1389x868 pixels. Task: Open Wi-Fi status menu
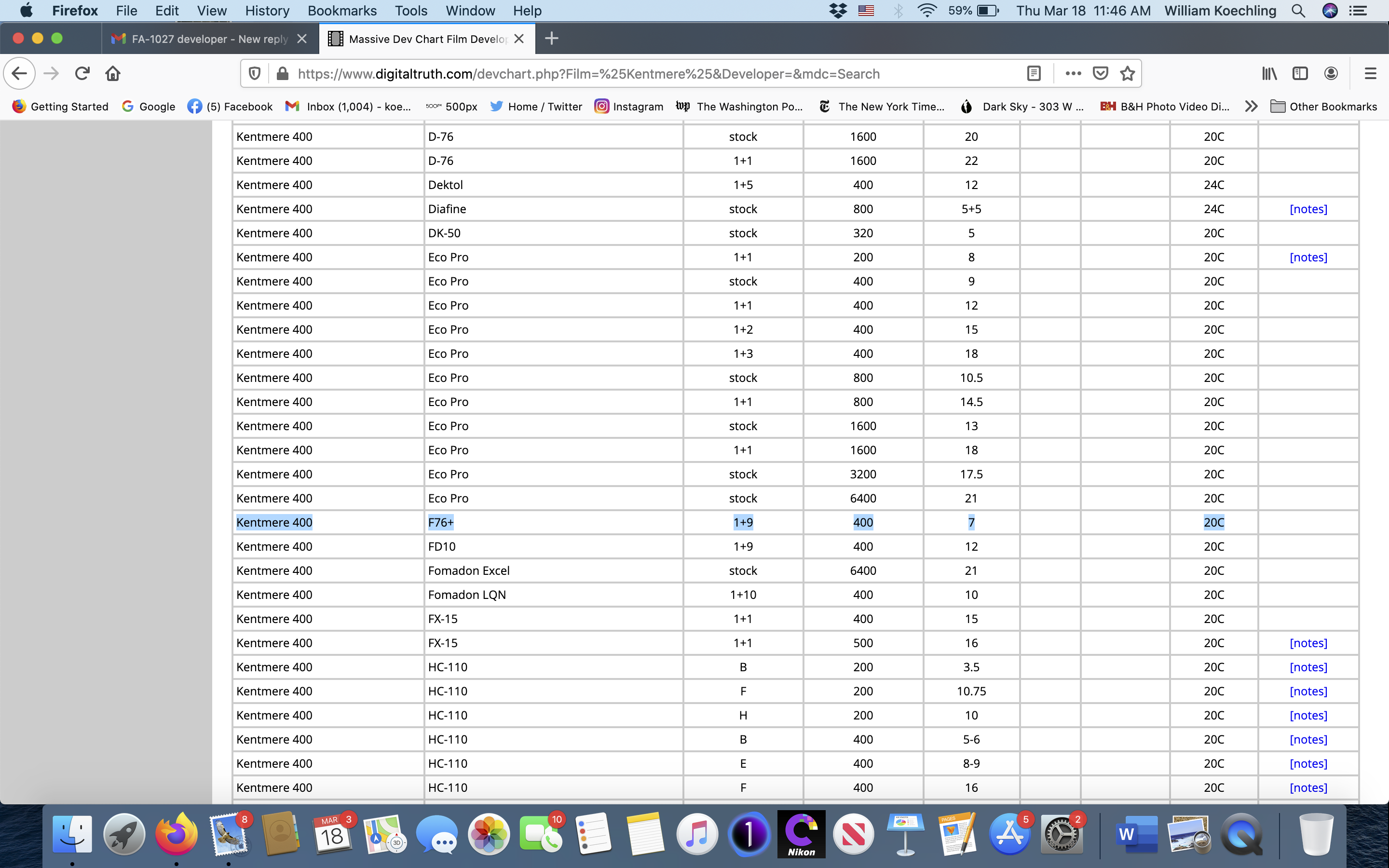tap(927, 10)
